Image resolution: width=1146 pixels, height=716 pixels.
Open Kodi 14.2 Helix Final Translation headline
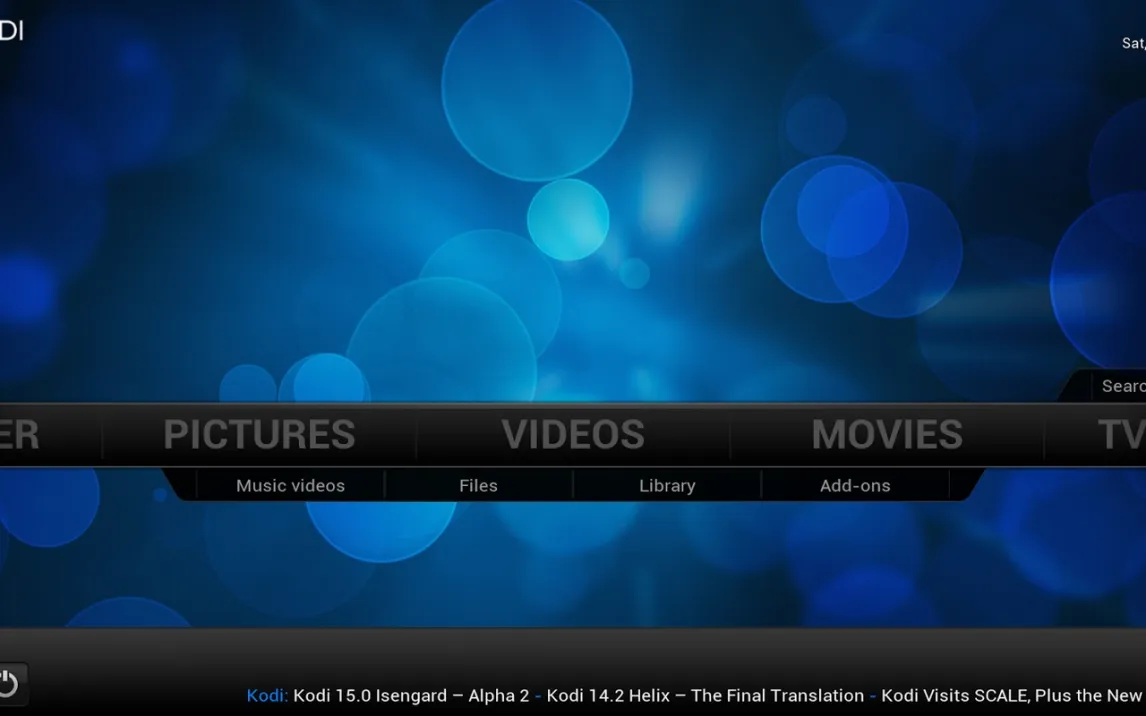tap(705, 696)
